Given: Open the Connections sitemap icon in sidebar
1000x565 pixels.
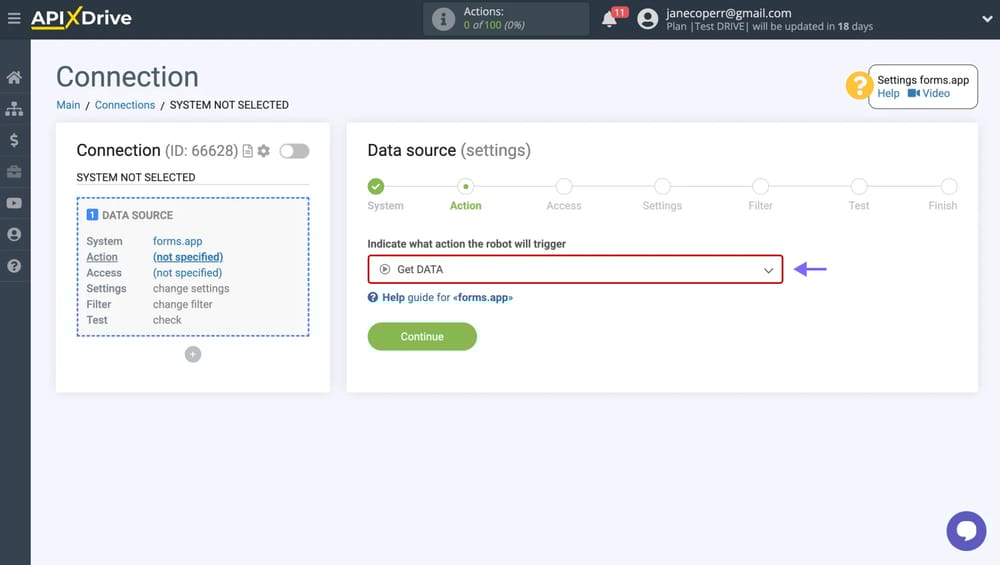Looking at the screenshot, I should tap(14, 109).
